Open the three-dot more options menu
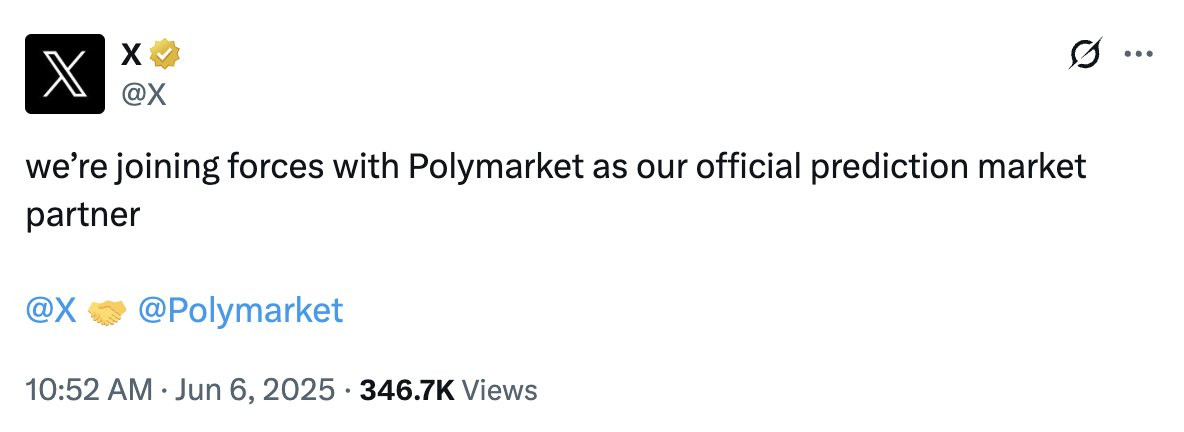The image size is (1184, 432). (x=1139, y=54)
